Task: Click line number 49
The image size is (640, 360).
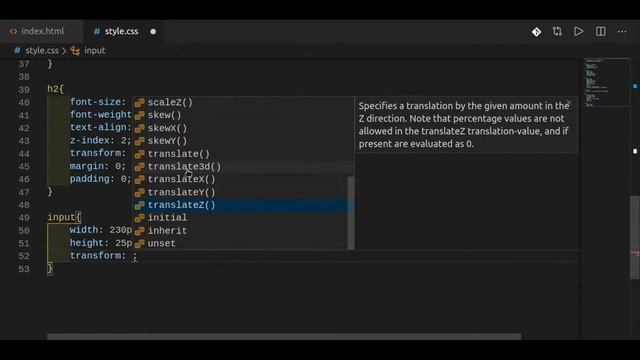Action: pos(24,218)
